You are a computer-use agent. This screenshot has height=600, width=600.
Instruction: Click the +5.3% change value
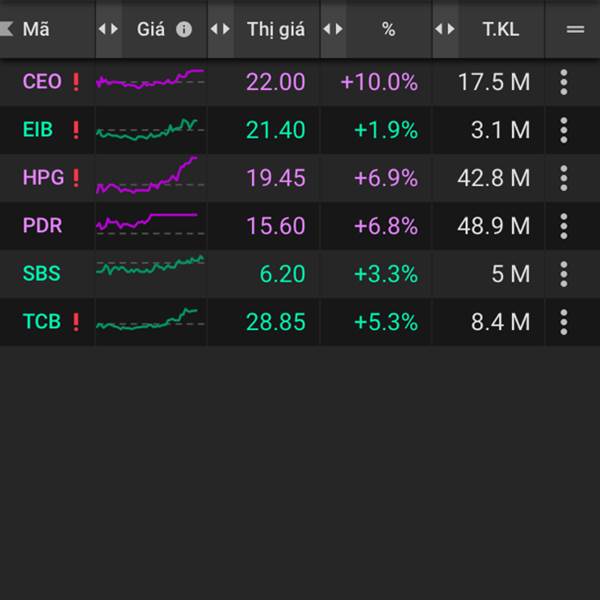pyautogui.click(x=386, y=322)
